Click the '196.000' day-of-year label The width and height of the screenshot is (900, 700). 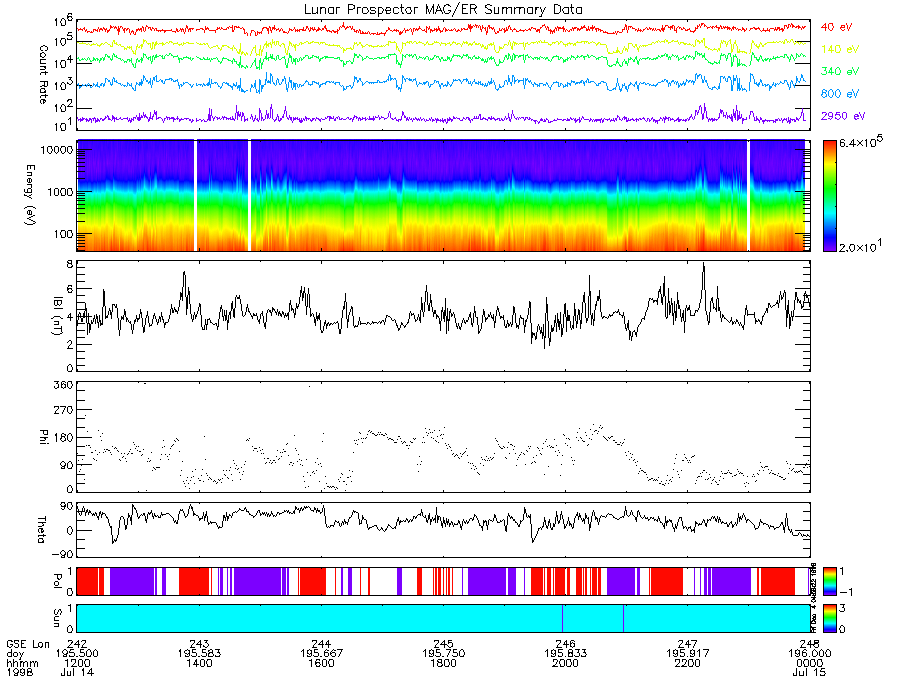coord(809,654)
